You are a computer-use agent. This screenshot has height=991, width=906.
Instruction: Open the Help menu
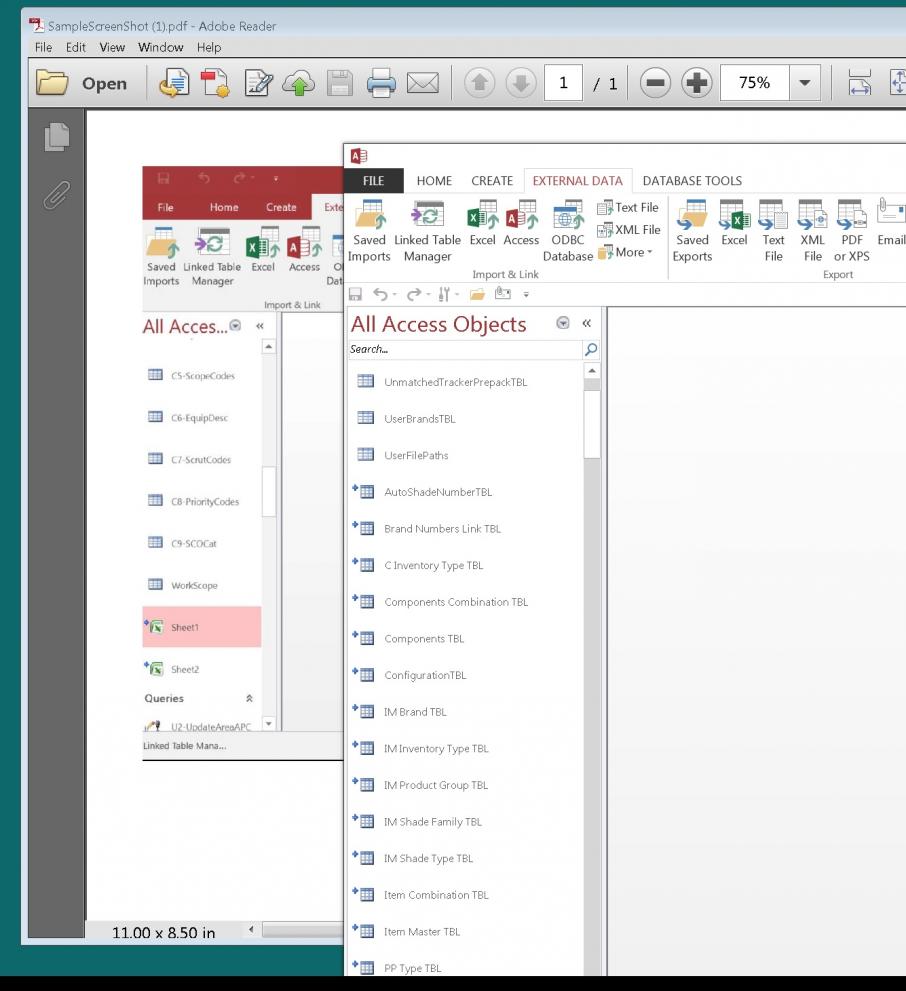[x=208, y=47]
